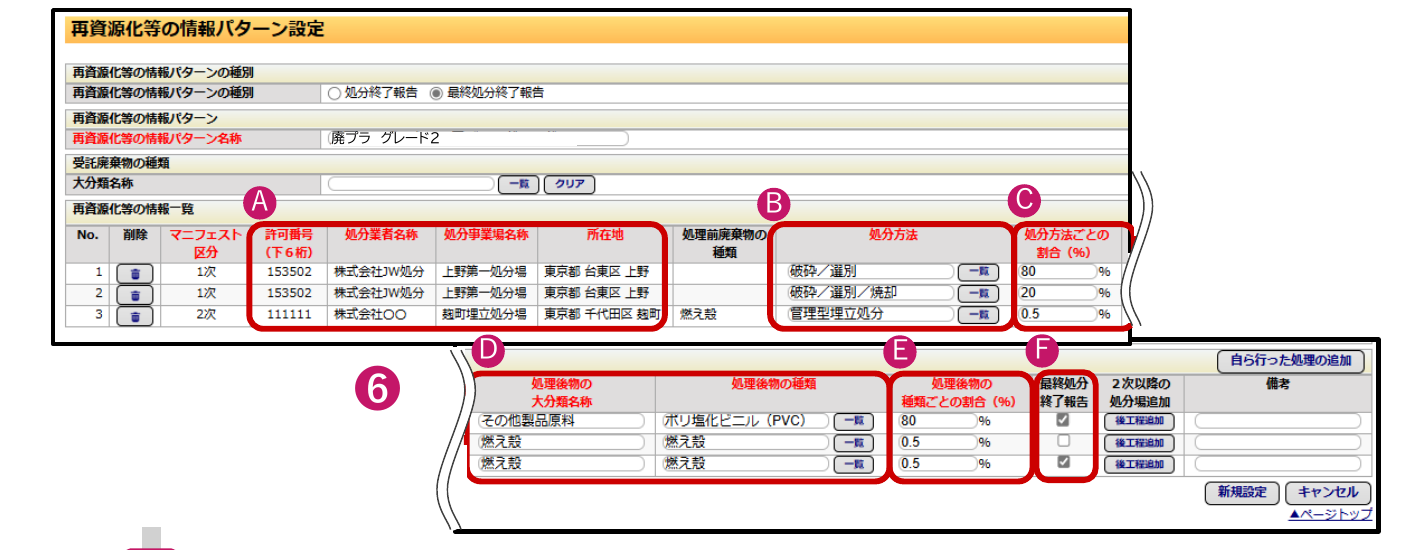The height and width of the screenshot is (550, 1410).
Task: Open 一覧 for 破砕／選別 disposal method
Action: click(978, 271)
